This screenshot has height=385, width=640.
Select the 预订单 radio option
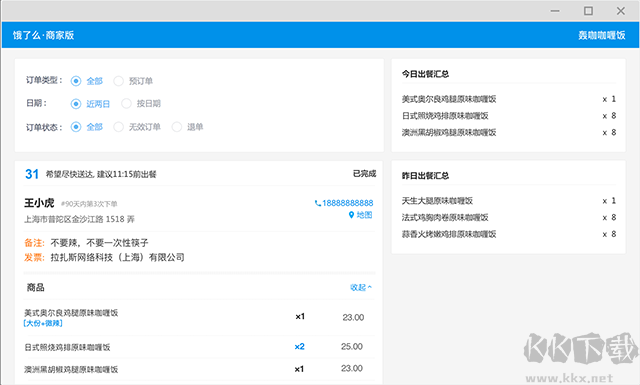point(118,81)
